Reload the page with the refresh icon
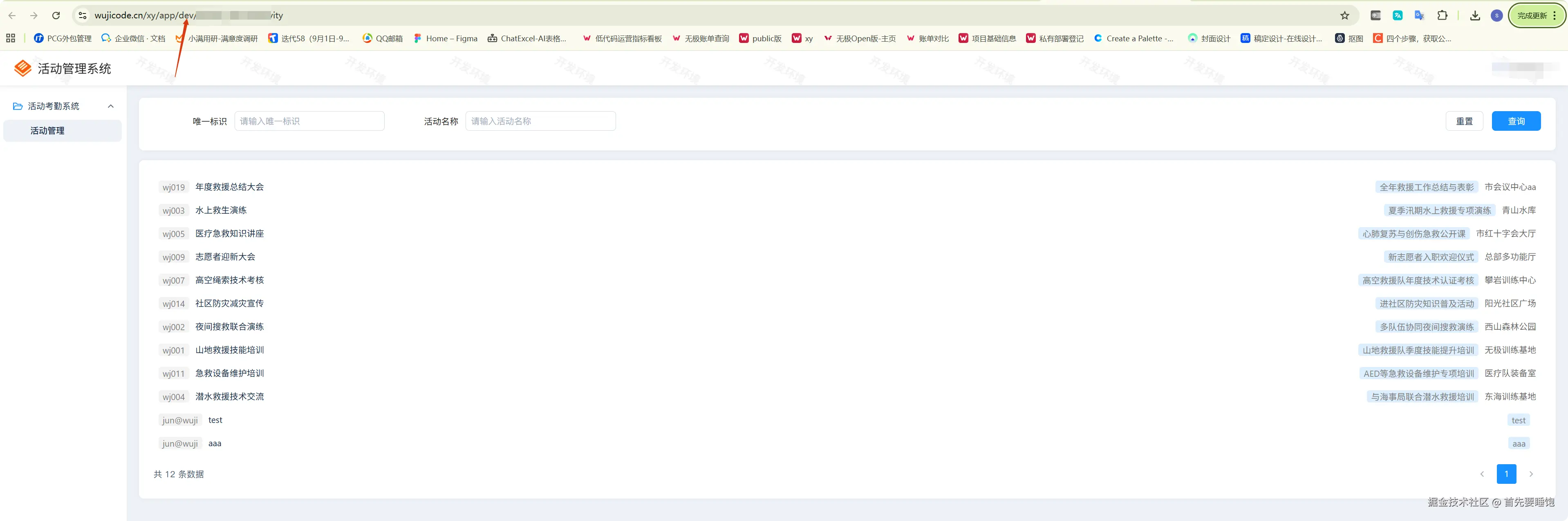Image resolution: width=1568 pixels, height=521 pixels. click(56, 16)
